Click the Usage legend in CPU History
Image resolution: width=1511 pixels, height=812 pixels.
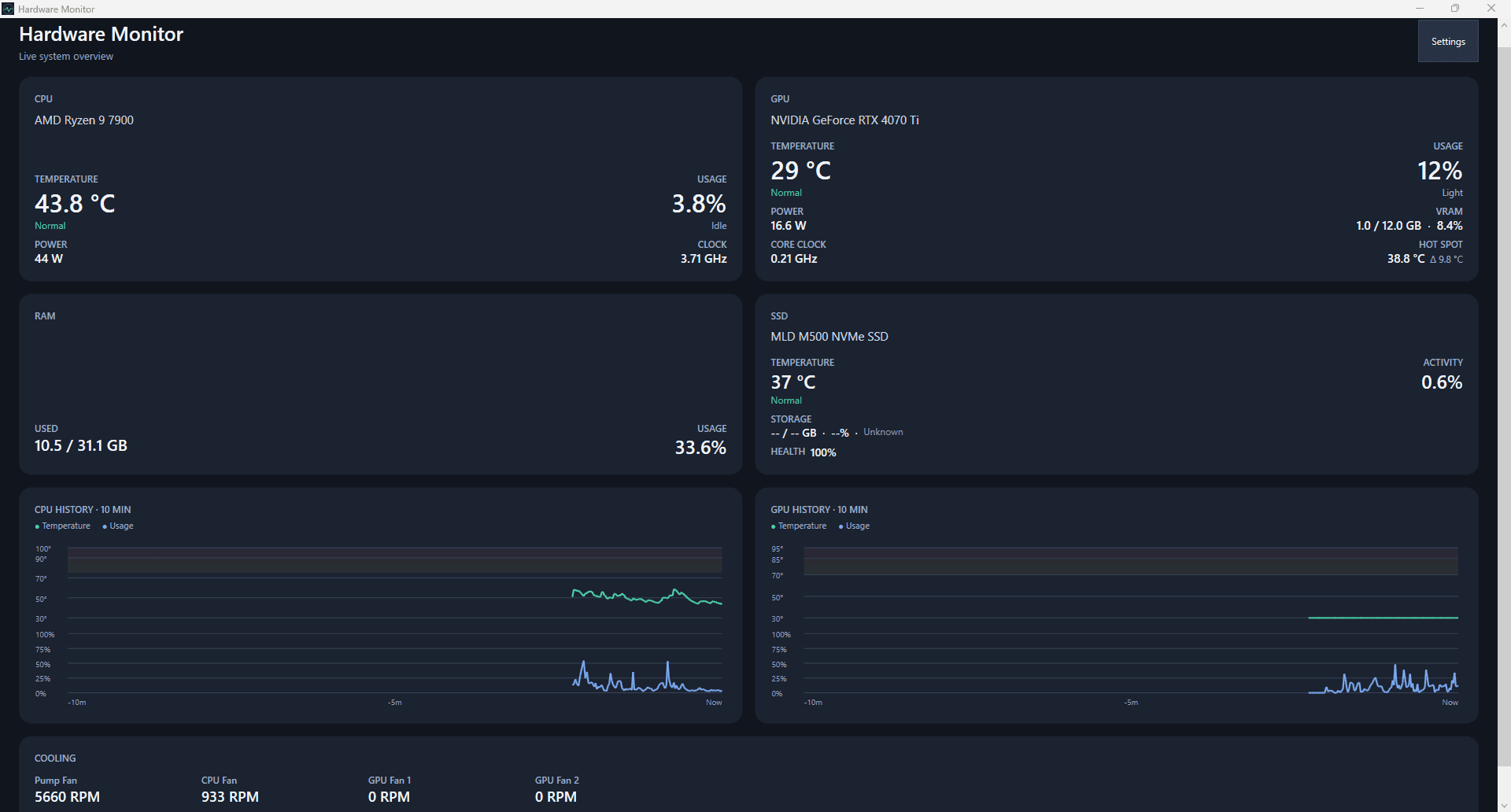pyautogui.click(x=118, y=526)
